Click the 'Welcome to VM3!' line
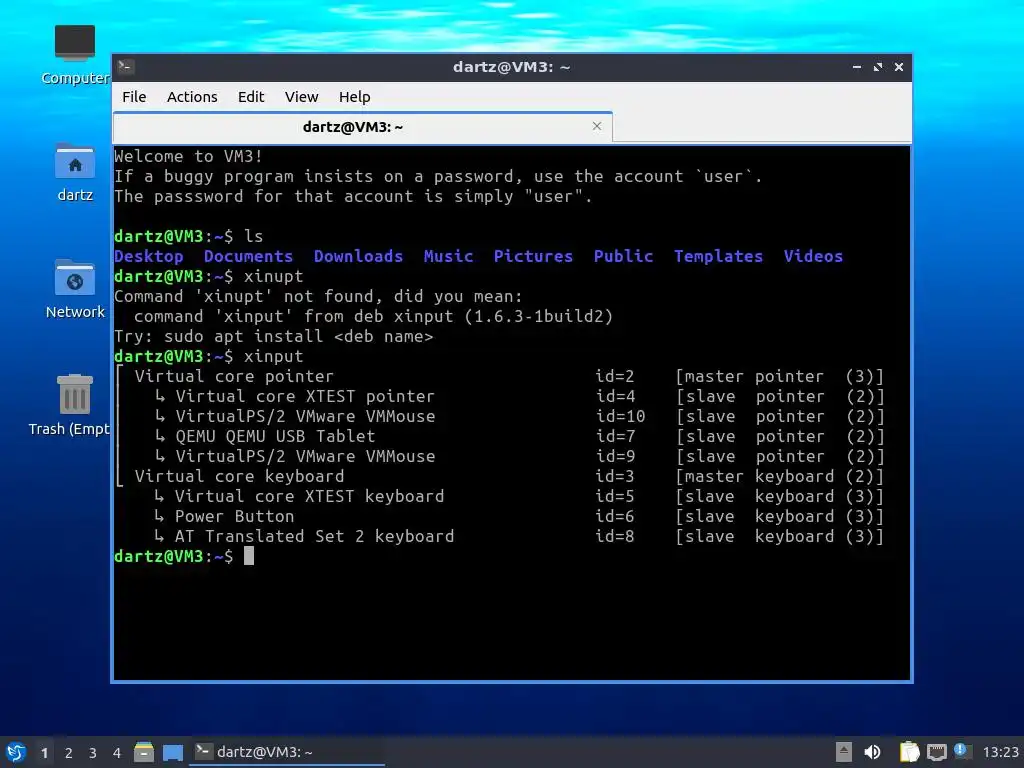Image resolution: width=1024 pixels, height=768 pixels. point(189,156)
